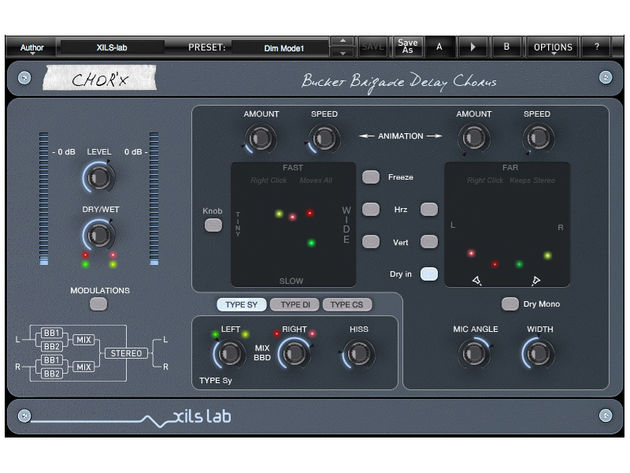The height and width of the screenshot is (473, 630).
Task: Click the A-to-B copy arrow button
Action: [472, 47]
